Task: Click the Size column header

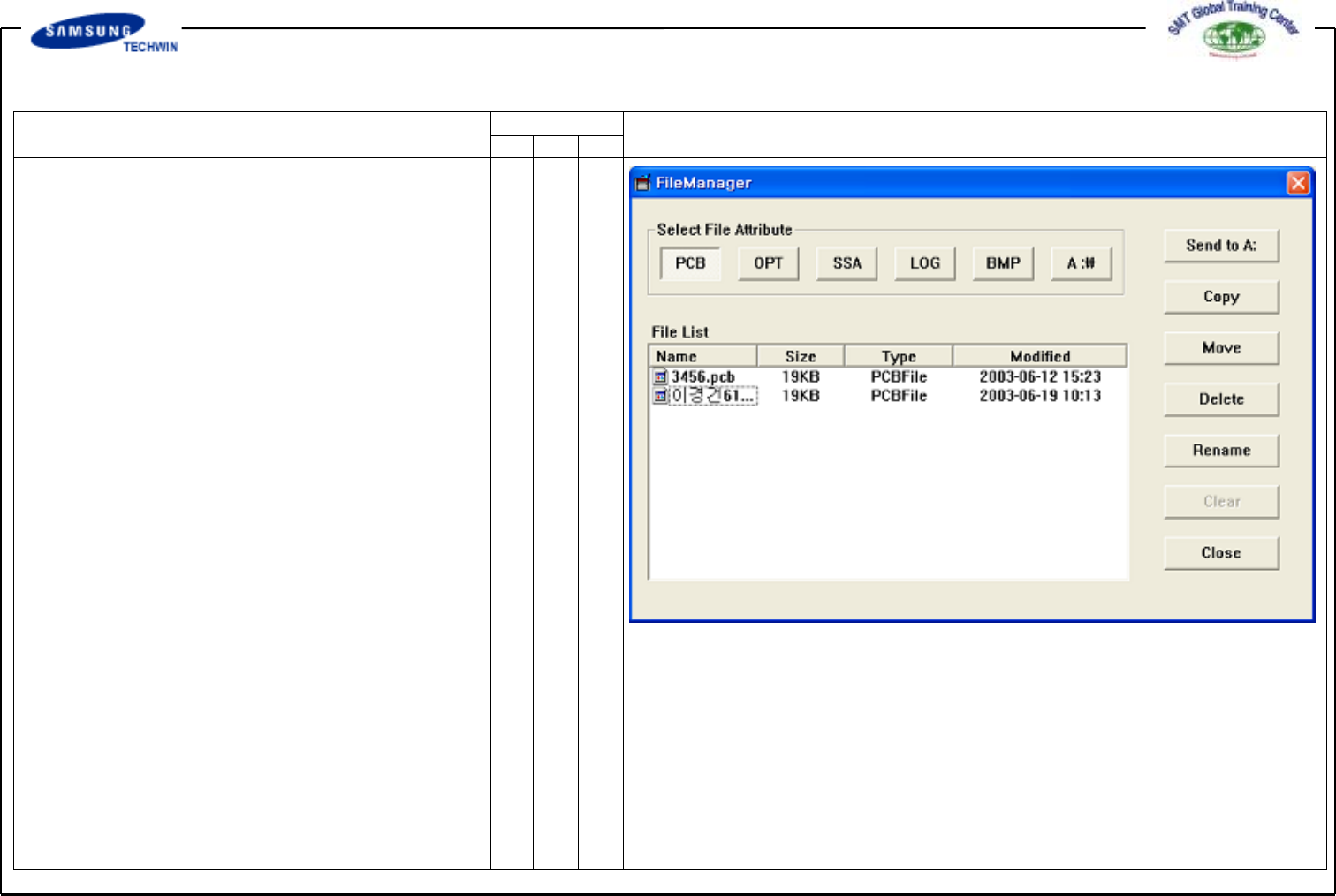Action: [801, 356]
